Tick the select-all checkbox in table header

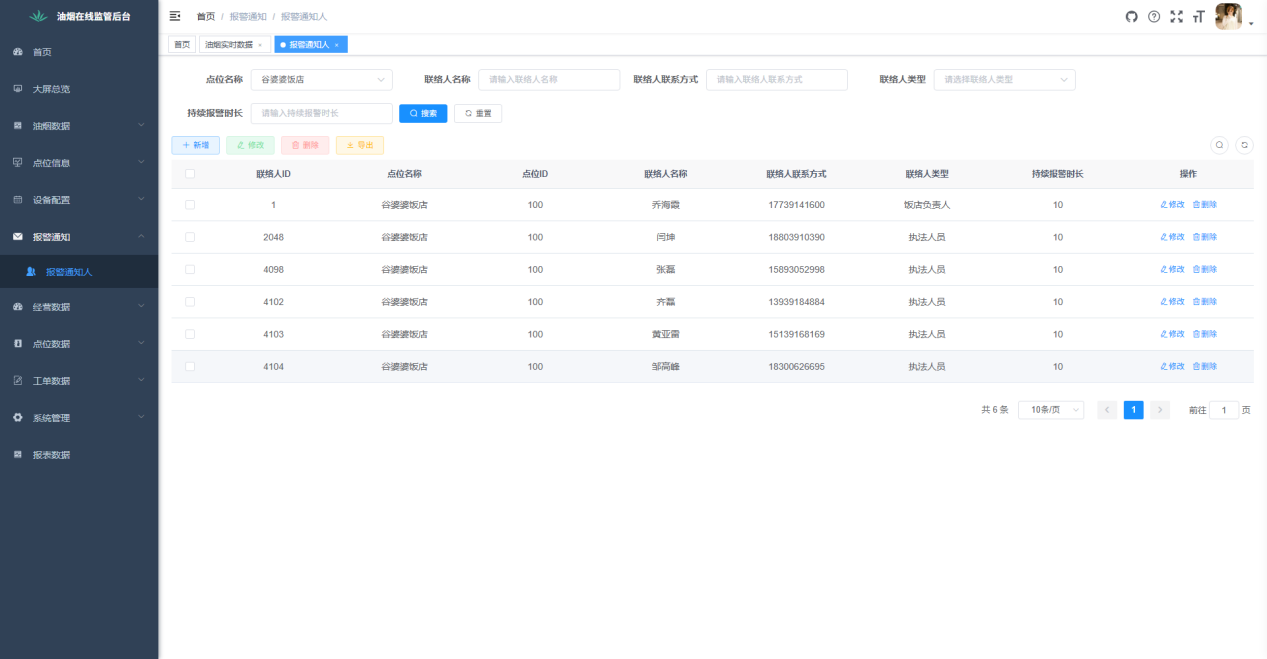pyautogui.click(x=190, y=174)
